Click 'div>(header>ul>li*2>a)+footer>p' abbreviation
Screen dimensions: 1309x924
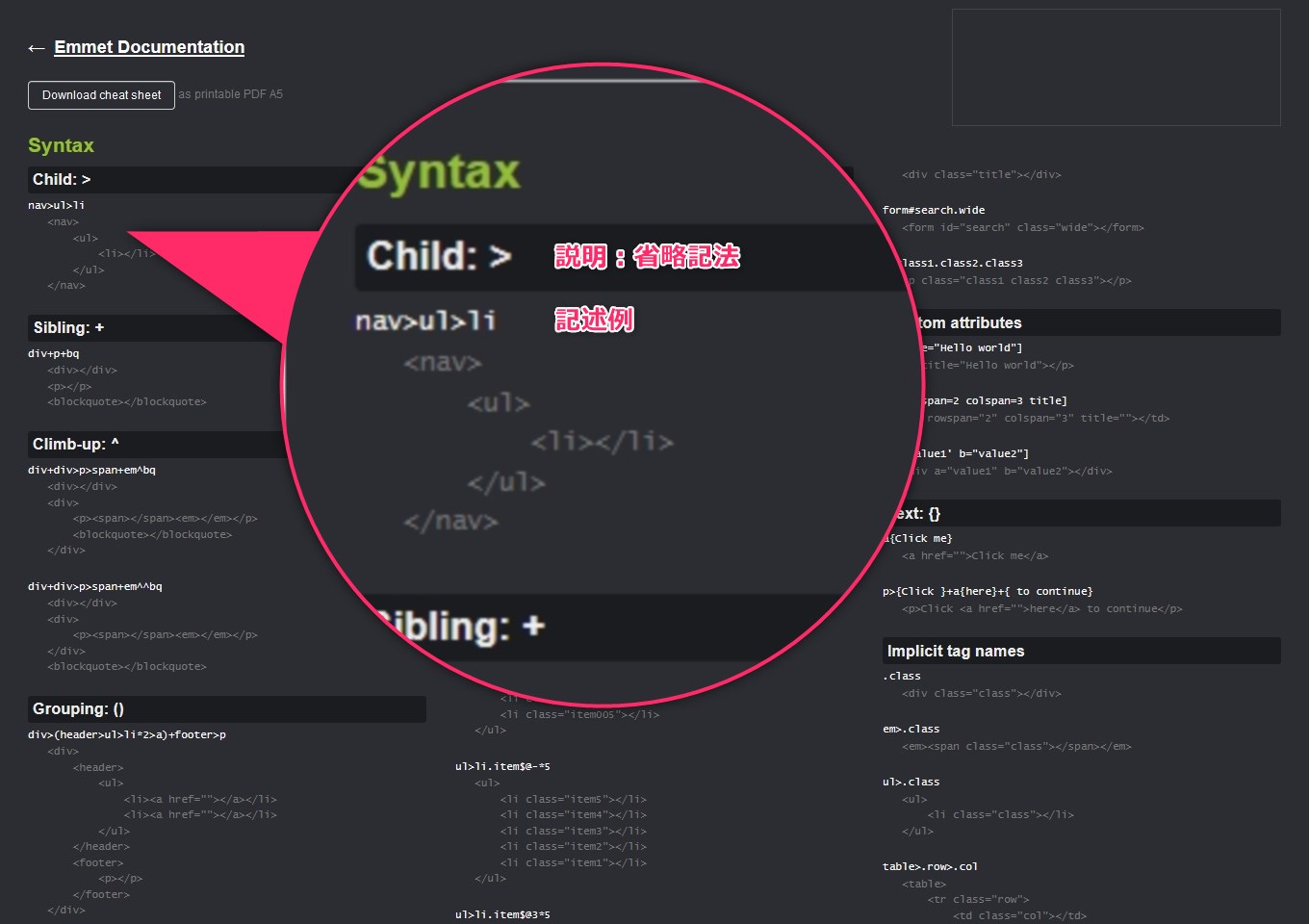[127, 734]
